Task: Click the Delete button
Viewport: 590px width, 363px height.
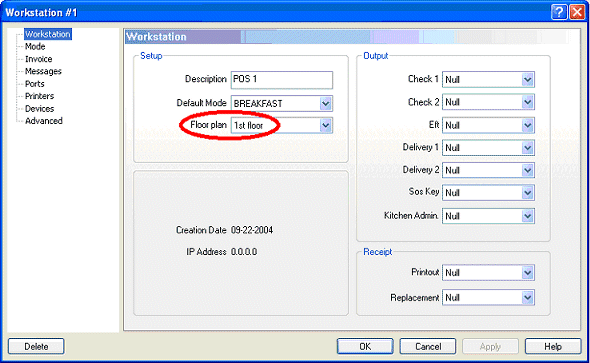Action: point(36,346)
